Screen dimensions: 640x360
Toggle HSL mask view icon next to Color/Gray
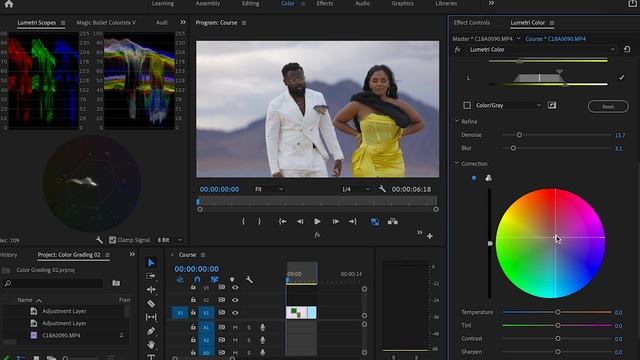552,105
